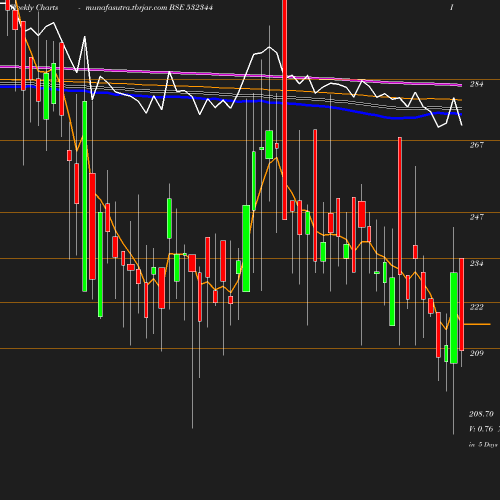Select the 284 price level label

click(x=476, y=84)
